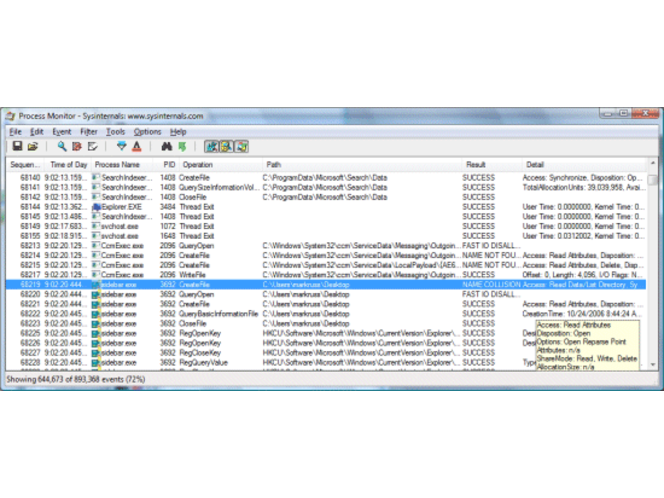Click the Save toolbar icon
This screenshot has width=664, height=498.
[x=17, y=147]
